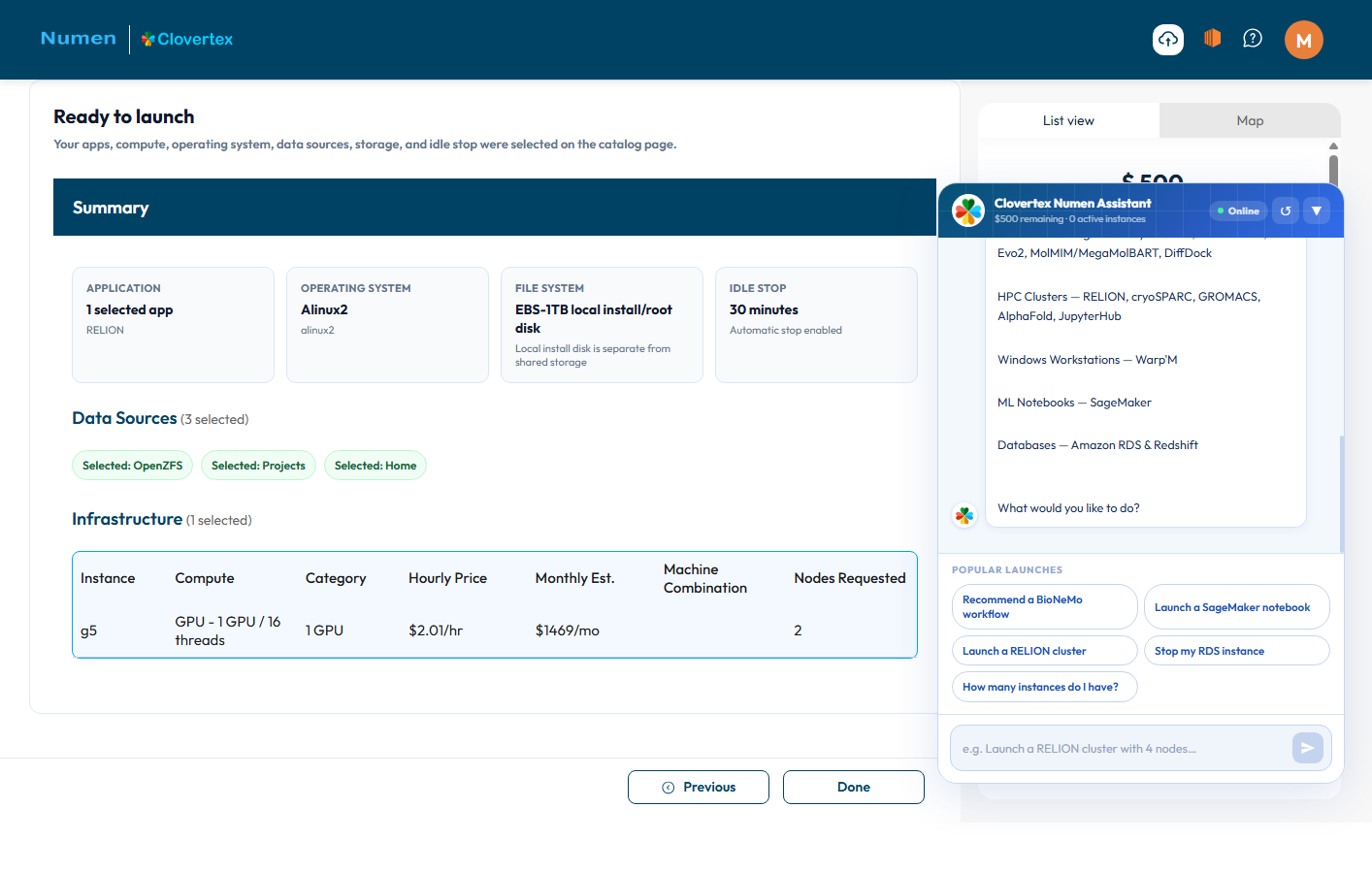The width and height of the screenshot is (1372, 873).
Task: Go back with the Previous button
Action: click(699, 788)
